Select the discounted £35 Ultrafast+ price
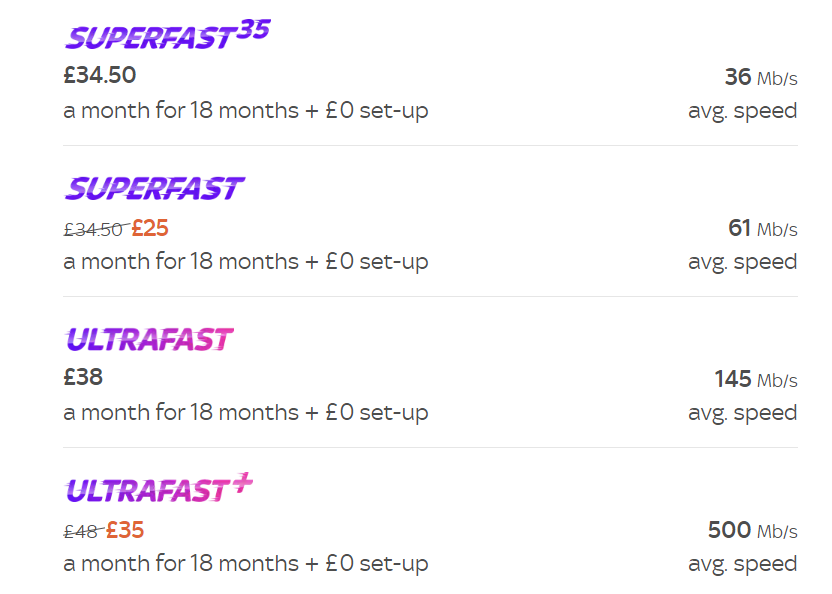The height and width of the screenshot is (594, 832). tap(125, 530)
